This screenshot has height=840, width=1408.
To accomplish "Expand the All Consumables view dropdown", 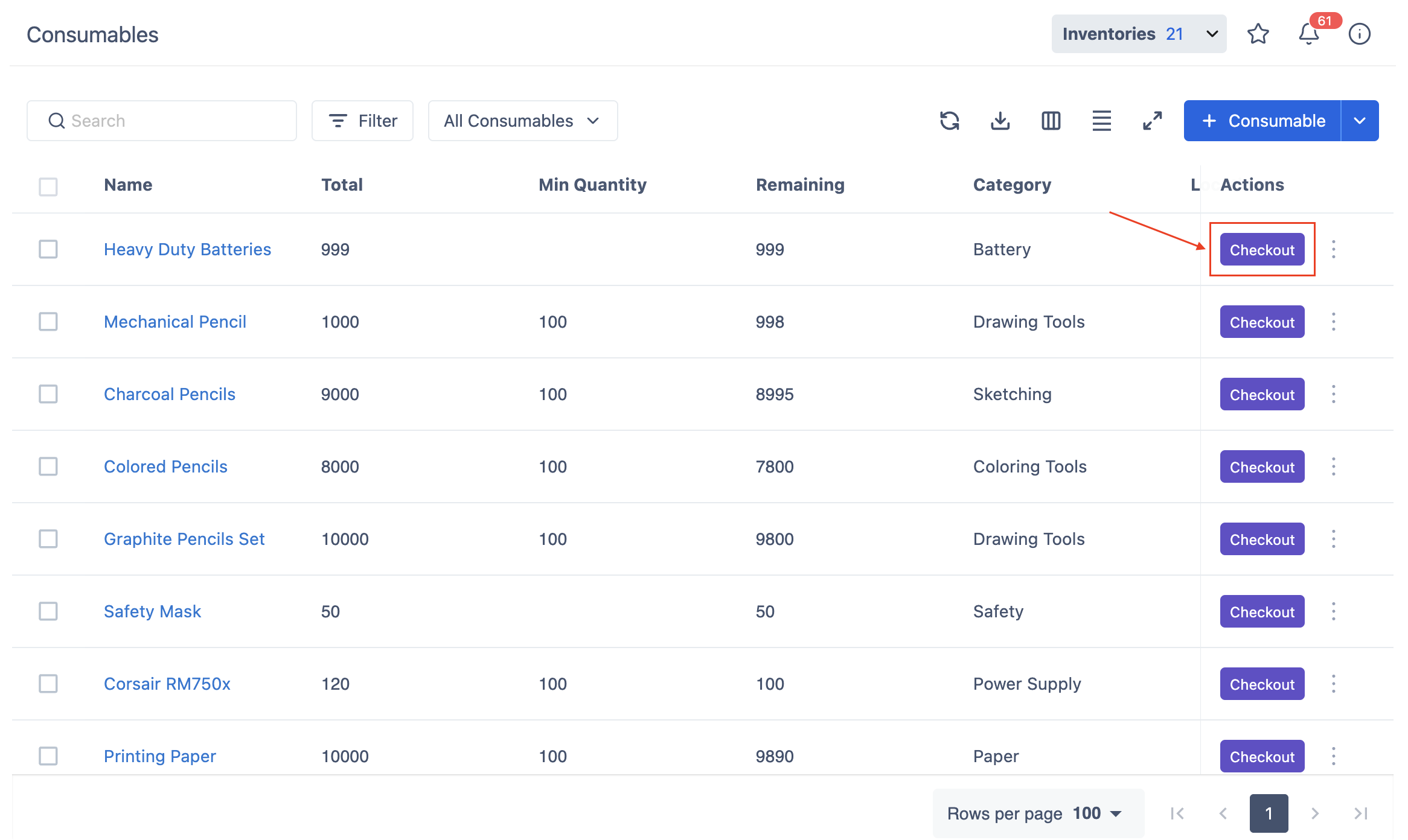I will (x=522, y=121).
